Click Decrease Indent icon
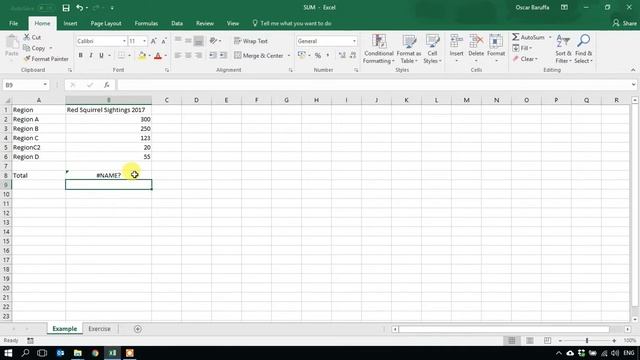This screenshot has height=360, width=640. click(x=213, y=56)
